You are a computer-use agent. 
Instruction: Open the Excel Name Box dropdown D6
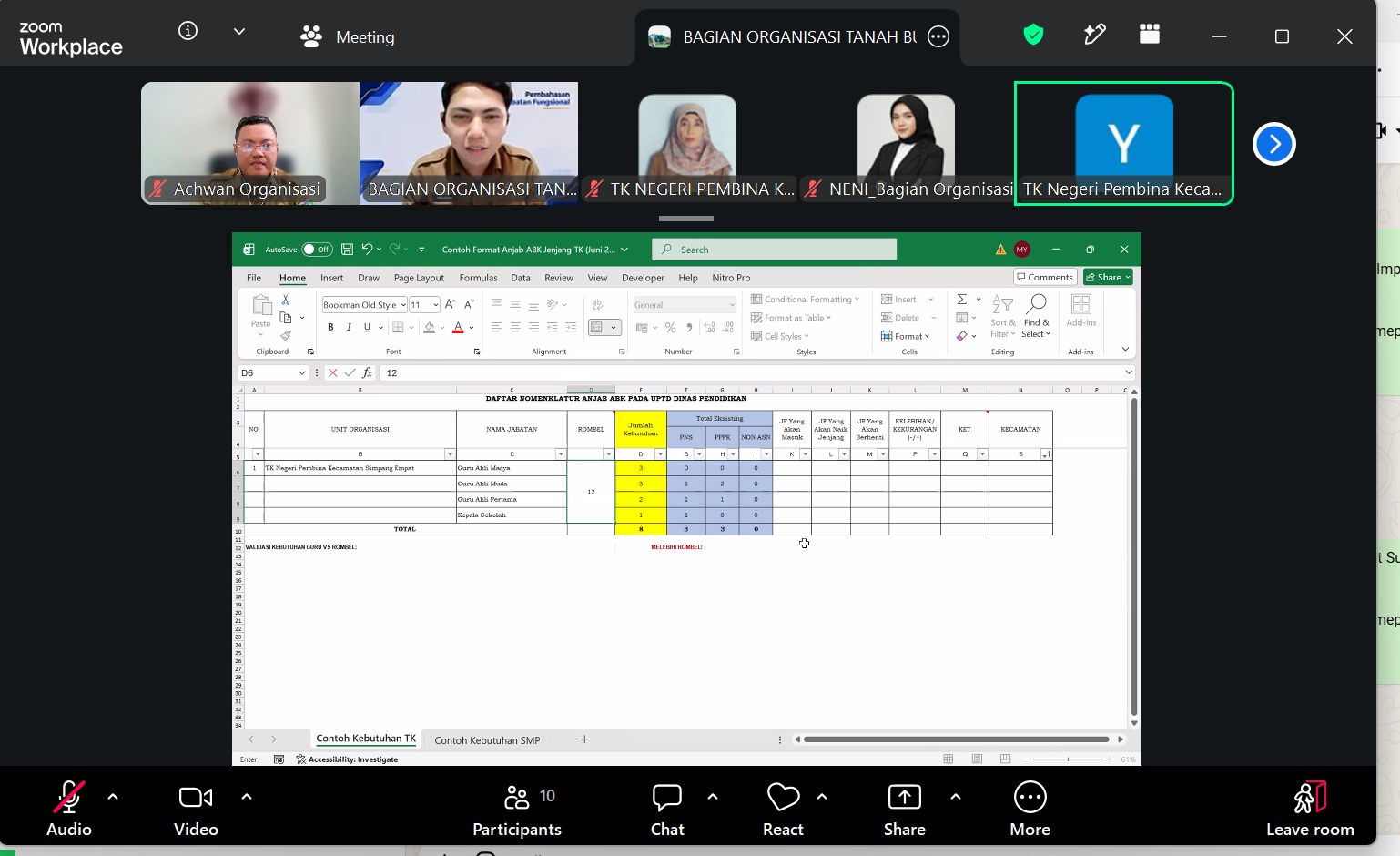[302, 372]
